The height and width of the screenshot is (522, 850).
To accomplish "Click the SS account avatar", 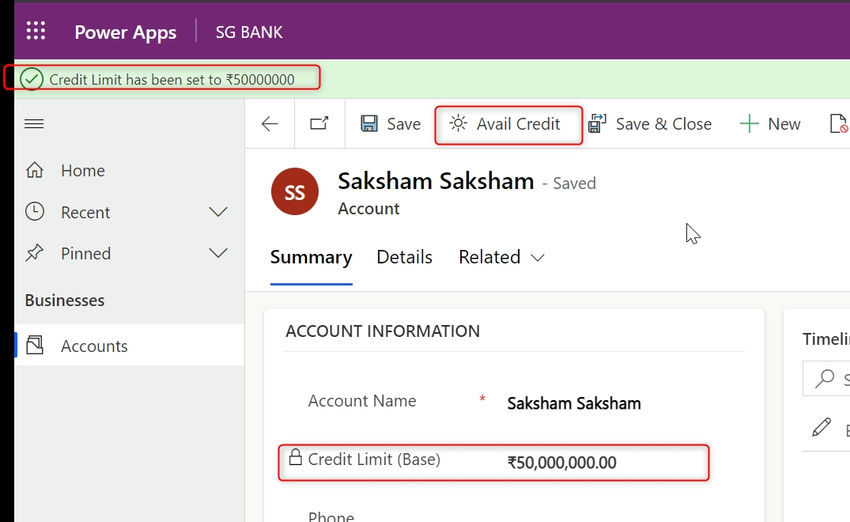I will [x=294, y=192].
